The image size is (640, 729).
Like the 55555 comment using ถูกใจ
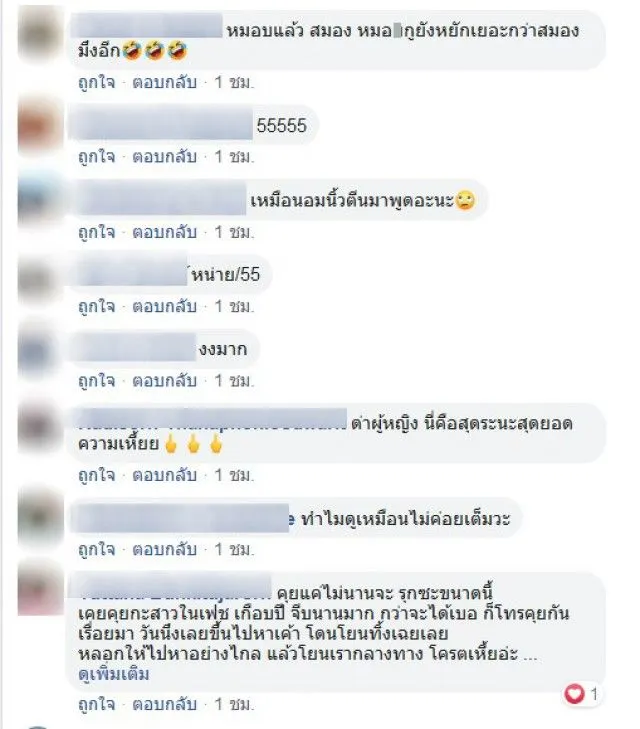pyautogui.click(x=97, y=157)
